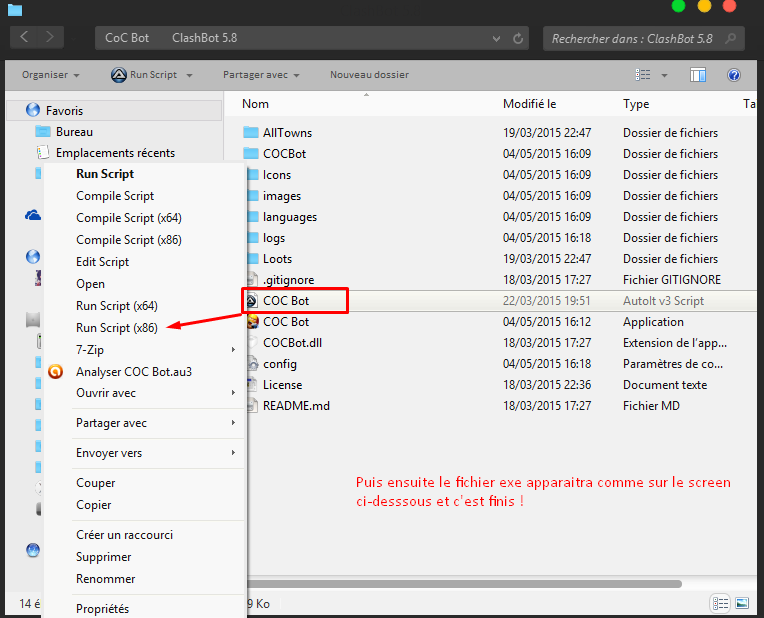The width and height of the screenshot is (764, 618).
Task: Open the view options dropdown arrow
Action: click(664, 75)
